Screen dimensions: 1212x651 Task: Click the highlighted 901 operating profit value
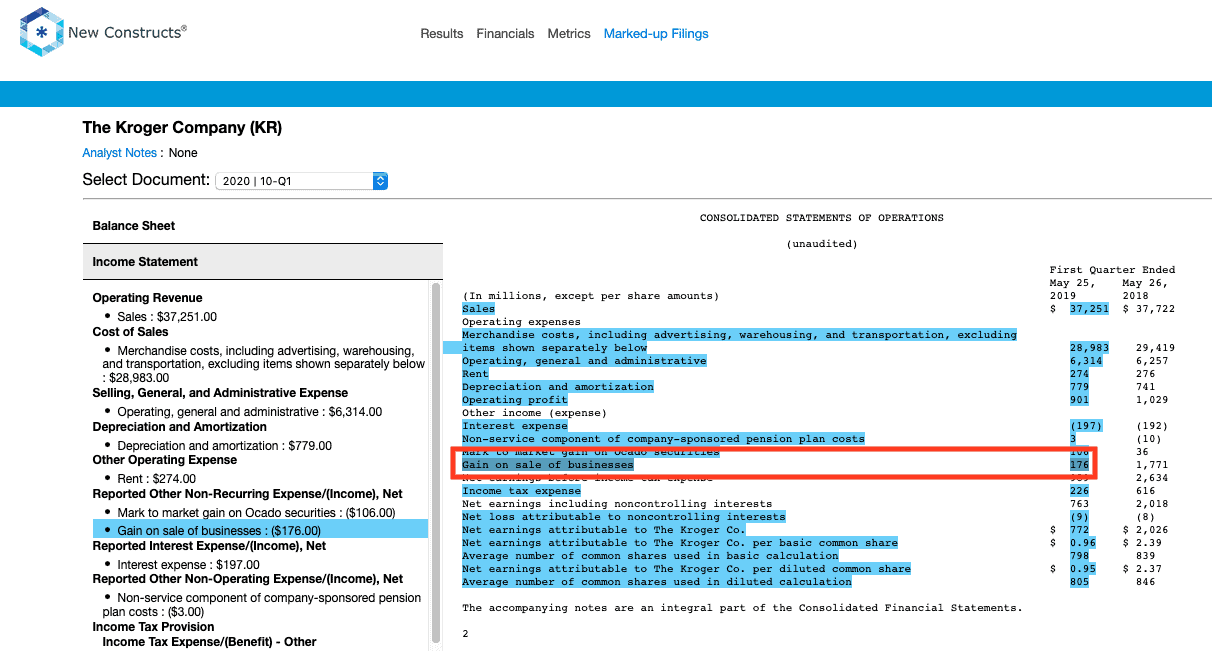1079,400
